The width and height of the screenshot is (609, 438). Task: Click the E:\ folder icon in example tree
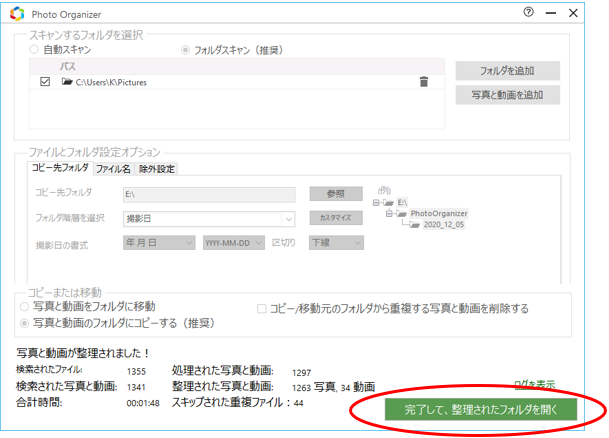pos(388,202)
